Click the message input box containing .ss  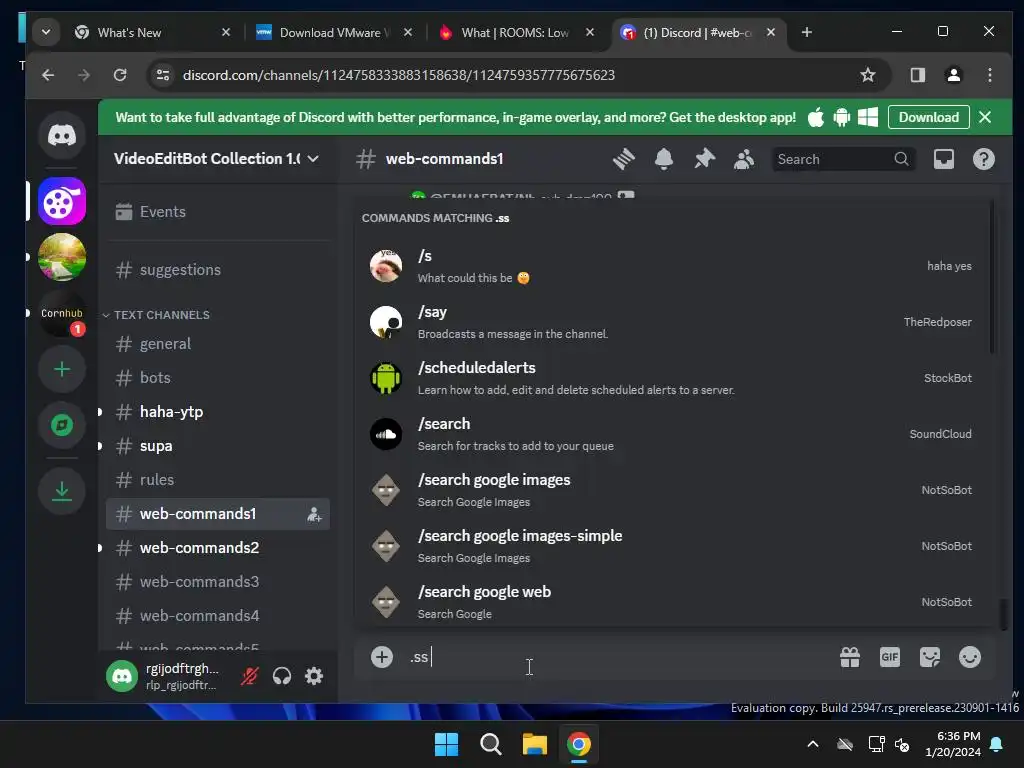[x=614, y=657]
